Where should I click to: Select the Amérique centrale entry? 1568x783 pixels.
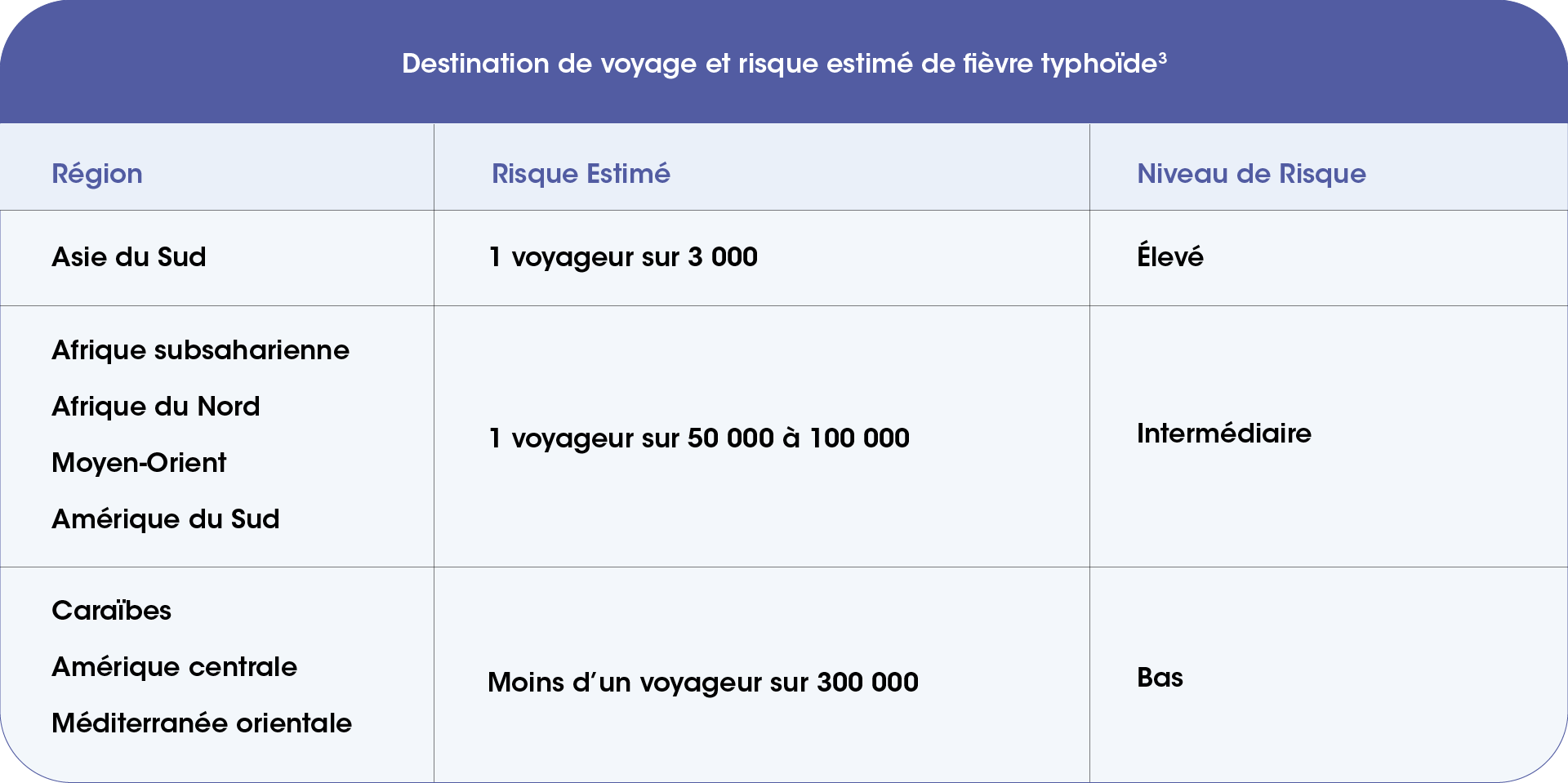174,667
